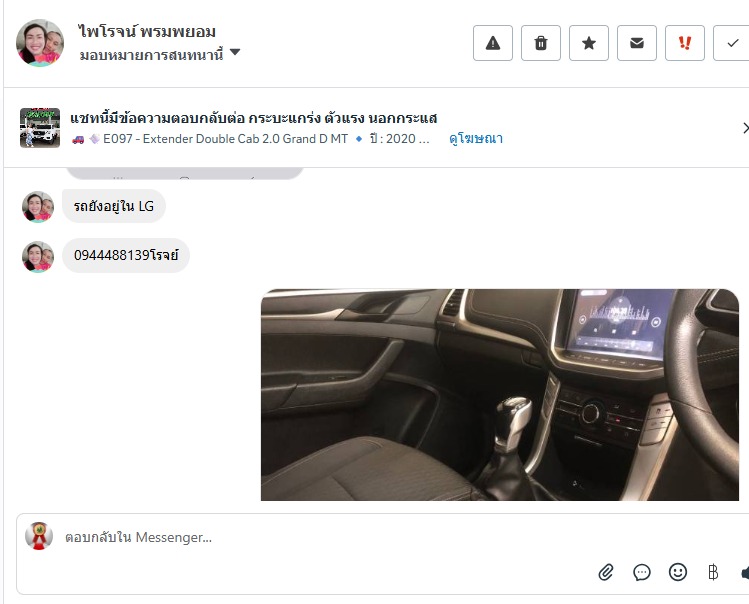The width and height of the screenshot is (749, 604).
Task: Open saved replies speech bubble icon
Action: click(x=642, y=572)
